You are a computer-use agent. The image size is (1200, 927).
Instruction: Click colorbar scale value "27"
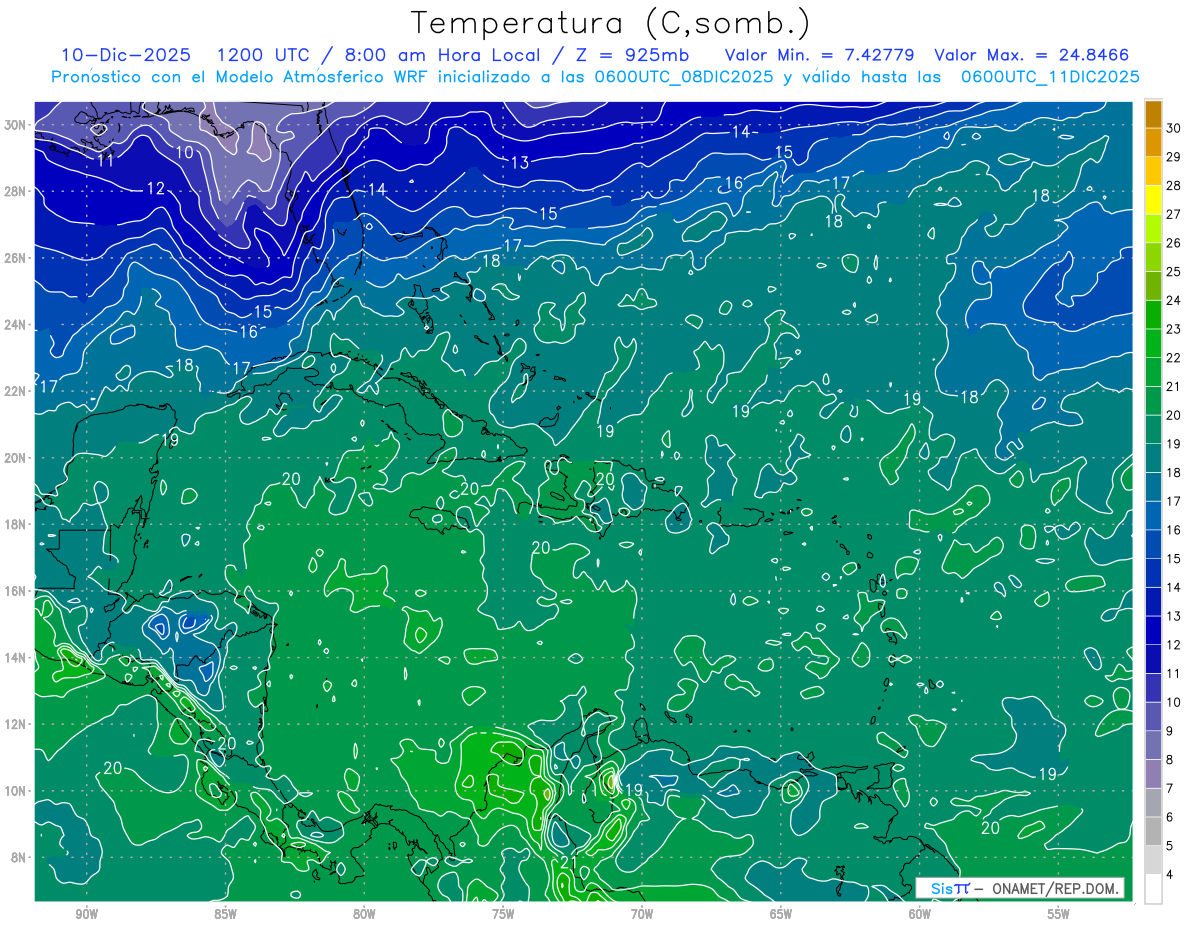tap(1174, 214)
